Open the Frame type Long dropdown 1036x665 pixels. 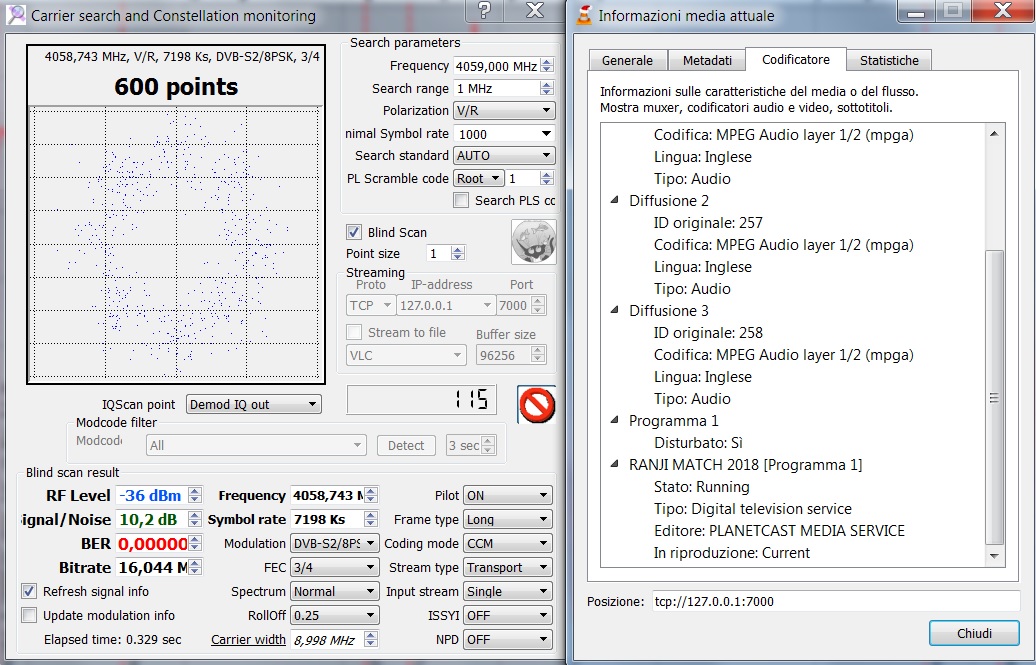tap(507, 520)
